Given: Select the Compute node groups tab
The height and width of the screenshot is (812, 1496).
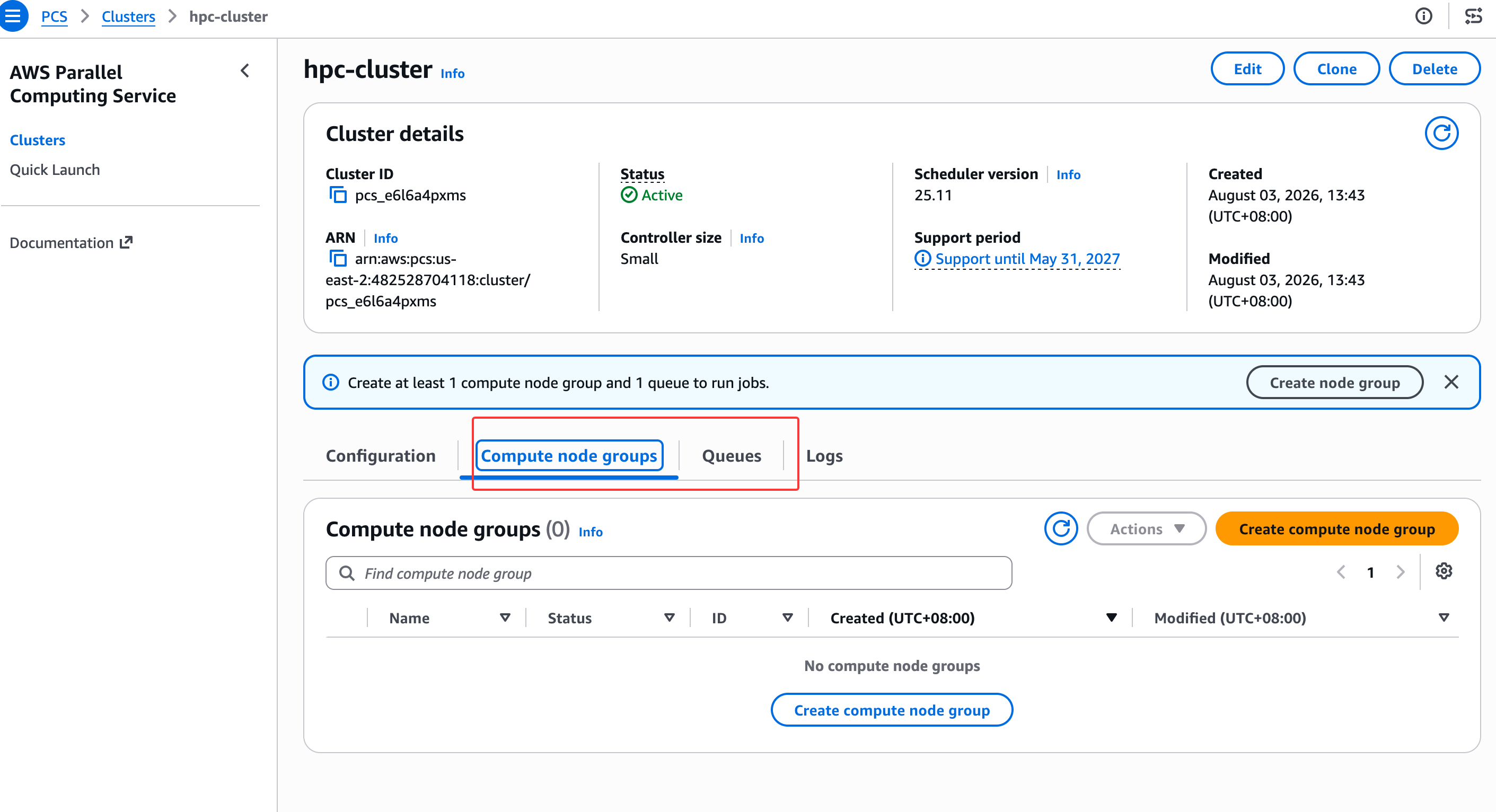Looking at the screenshot, I should point(569,455).
